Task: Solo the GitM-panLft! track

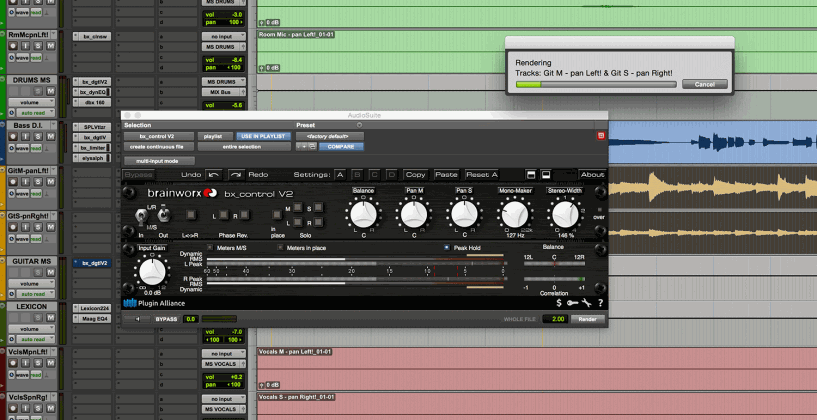Action: coord(38,182)
